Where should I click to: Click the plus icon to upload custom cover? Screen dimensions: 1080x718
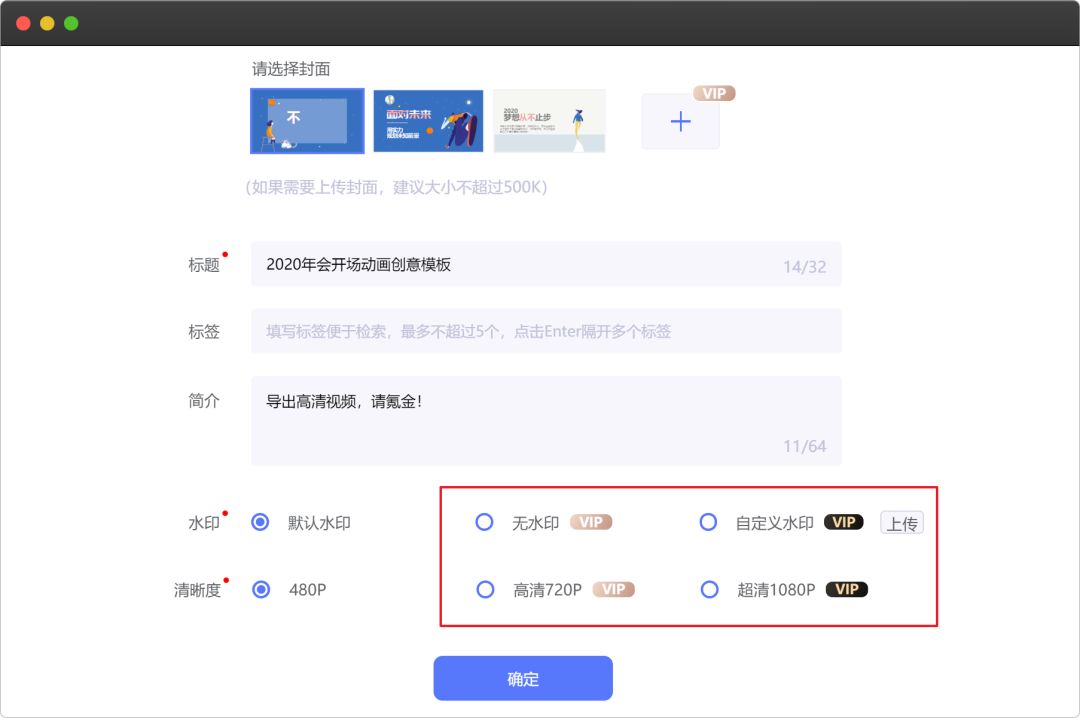(x=680, y=120)
